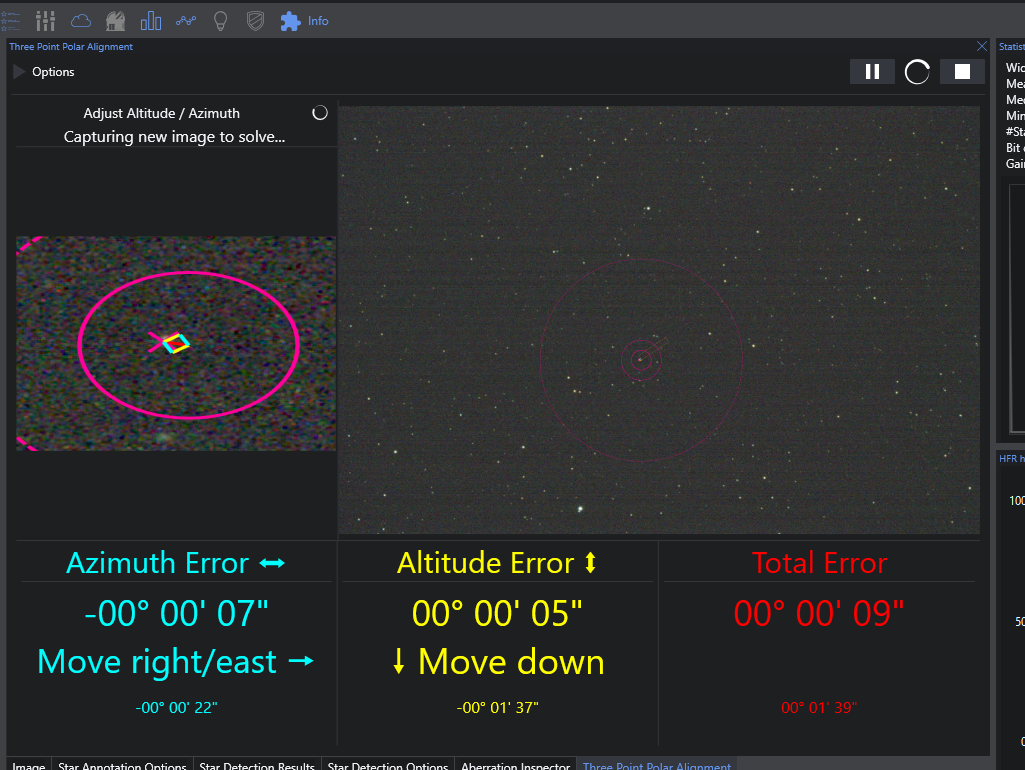The width and height of the screenshot is (1025, 770).
Task: Open the line graph HFR history icon
Action: (186, 21)
